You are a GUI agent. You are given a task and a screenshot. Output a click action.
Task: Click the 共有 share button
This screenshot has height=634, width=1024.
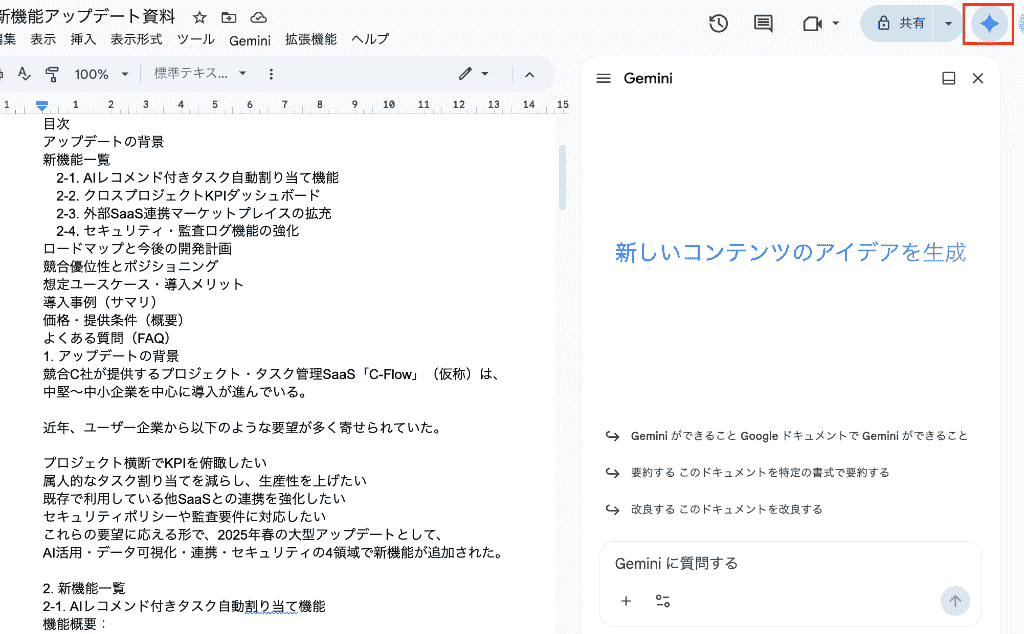coord(901,24)
